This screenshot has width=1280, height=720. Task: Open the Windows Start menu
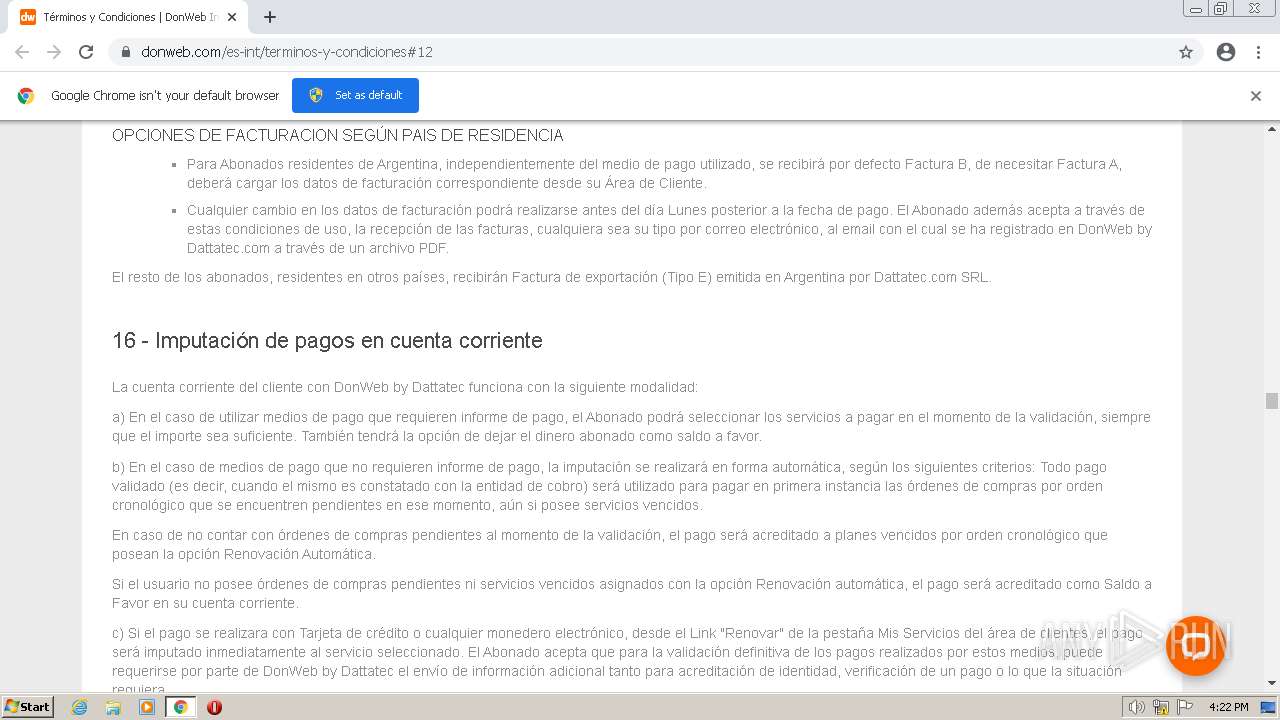pyautogui.click(x=27, y=706)
